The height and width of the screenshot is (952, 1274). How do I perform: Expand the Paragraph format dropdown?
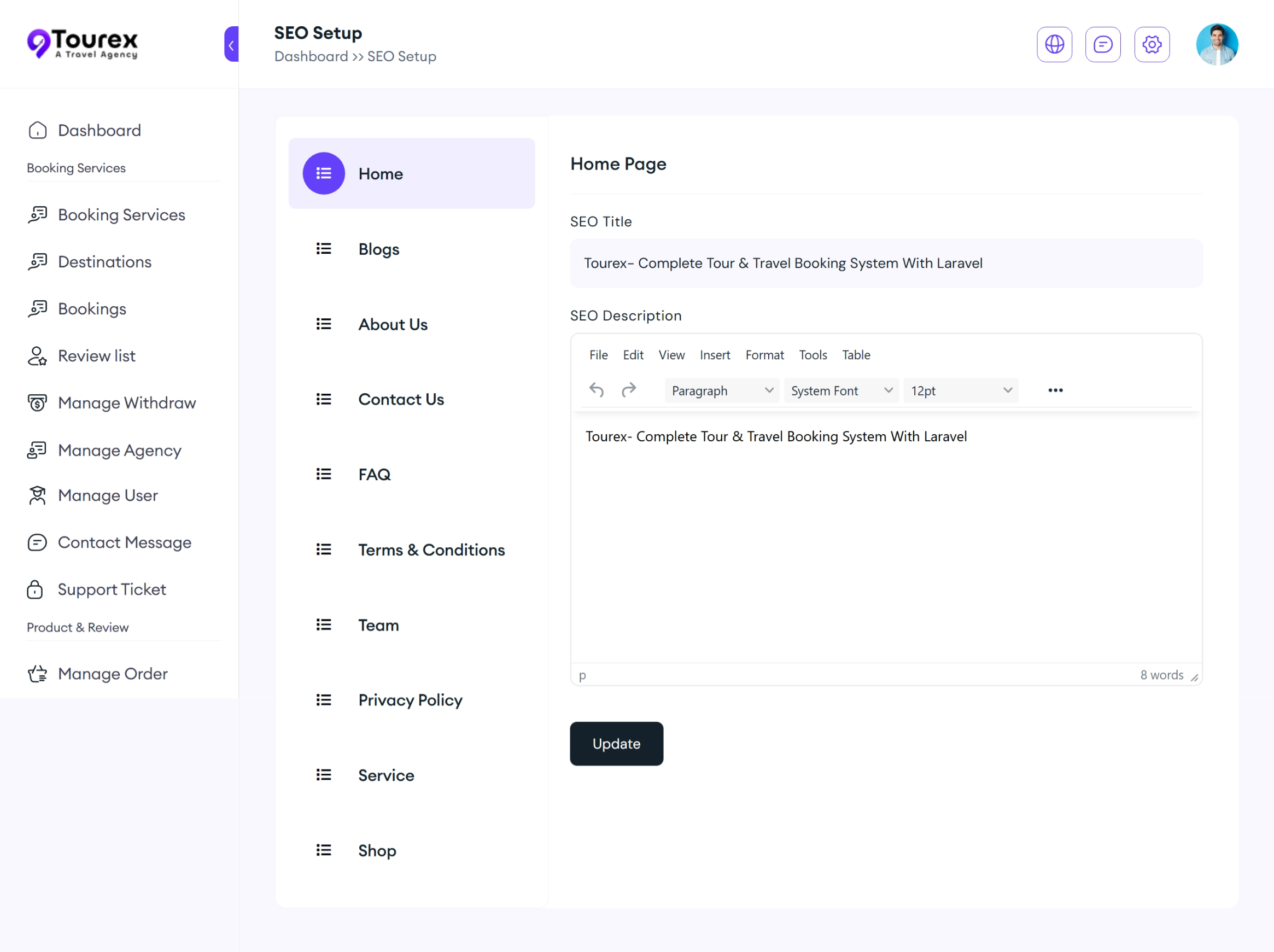[721, 390]
